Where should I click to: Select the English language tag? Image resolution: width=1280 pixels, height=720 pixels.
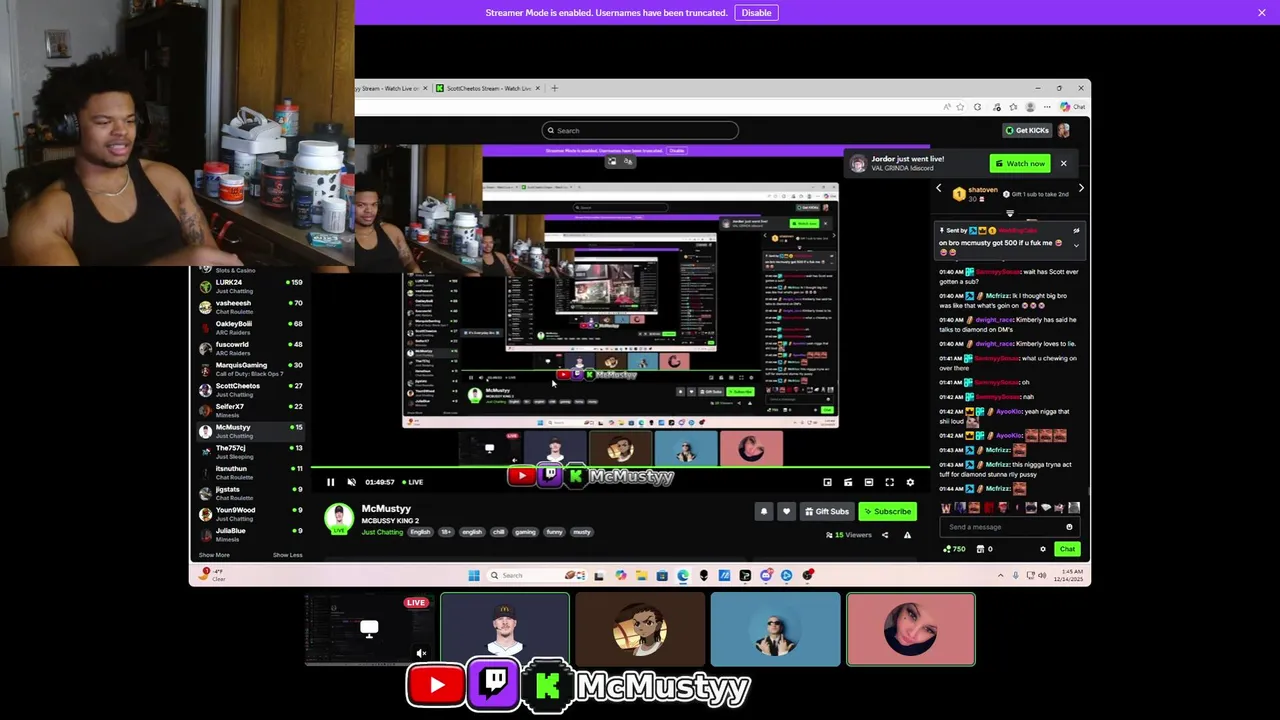coord(420,532)
